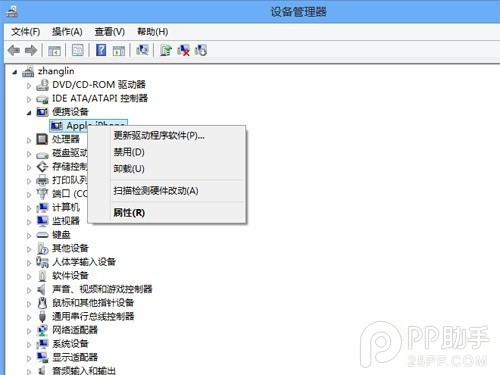Click the 网络适配器 network icon
Viewport: 500px width, 375px height.
point(42,330)
